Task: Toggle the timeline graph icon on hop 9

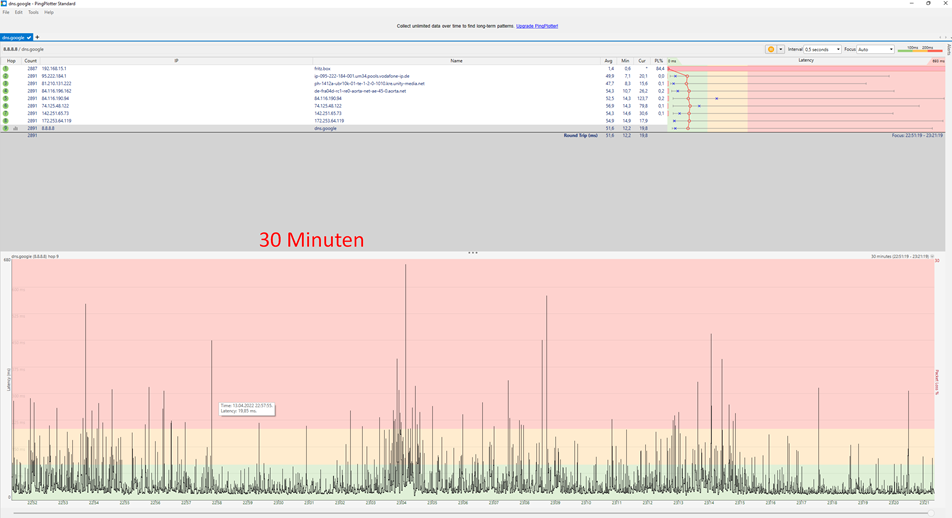Action: (x=16, y=128)
